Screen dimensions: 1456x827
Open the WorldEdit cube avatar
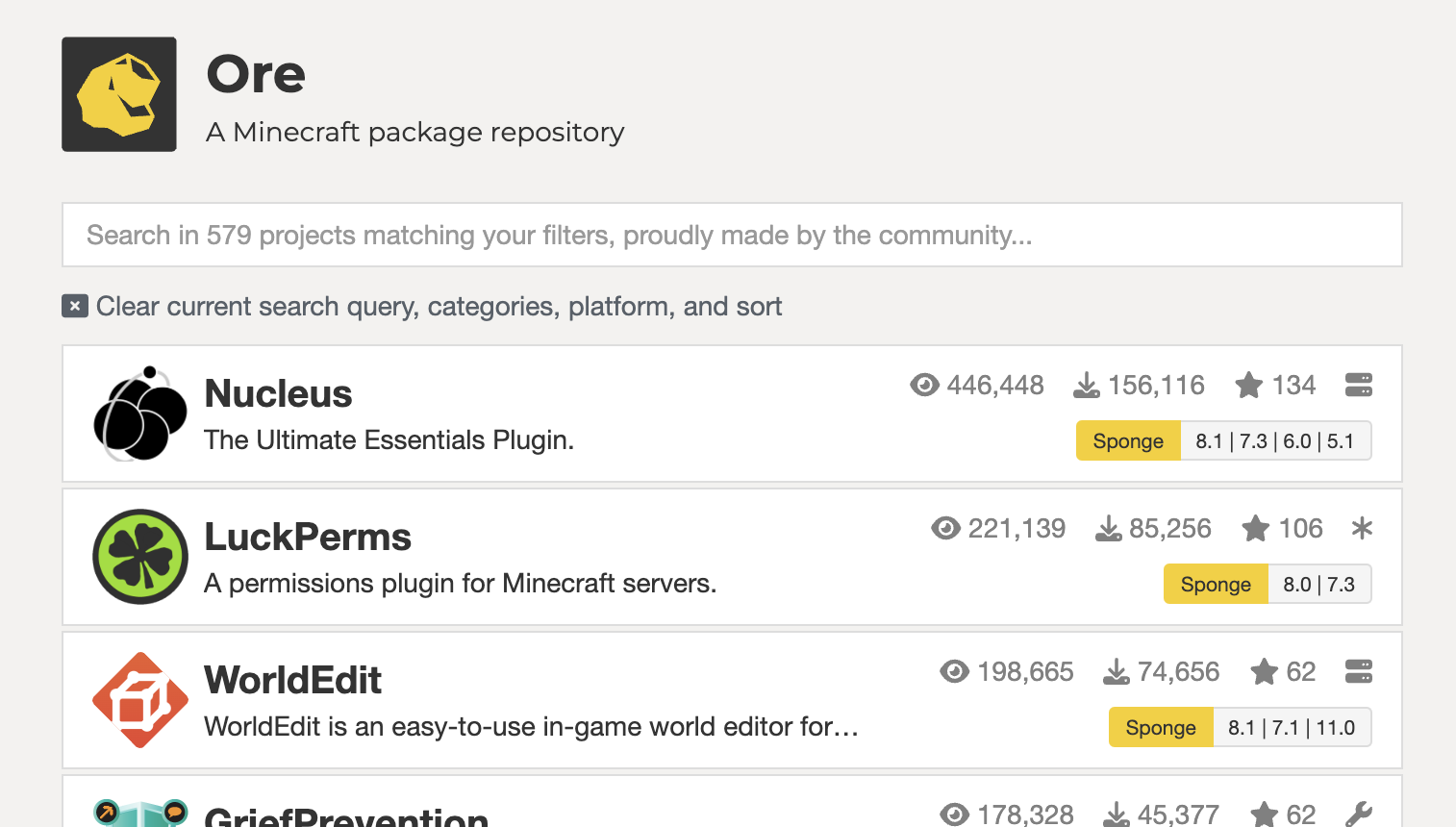pos(140,700)
